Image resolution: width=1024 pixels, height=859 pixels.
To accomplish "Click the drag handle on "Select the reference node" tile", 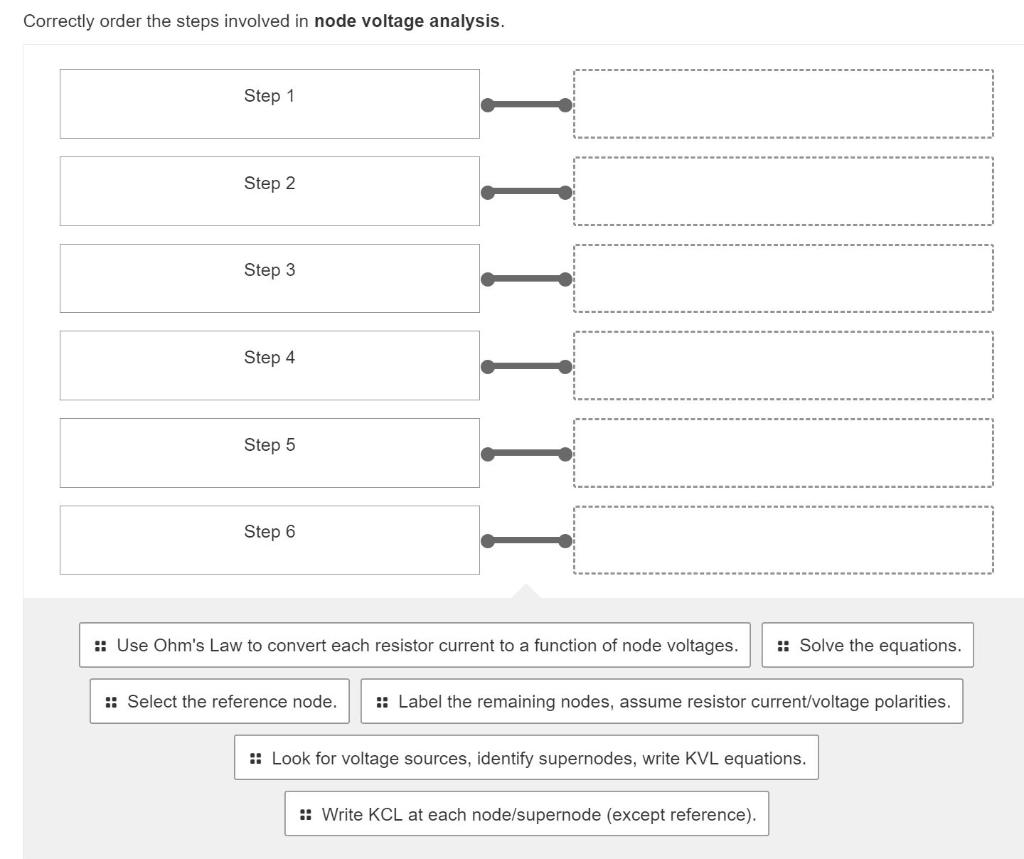I will (113, 701).
